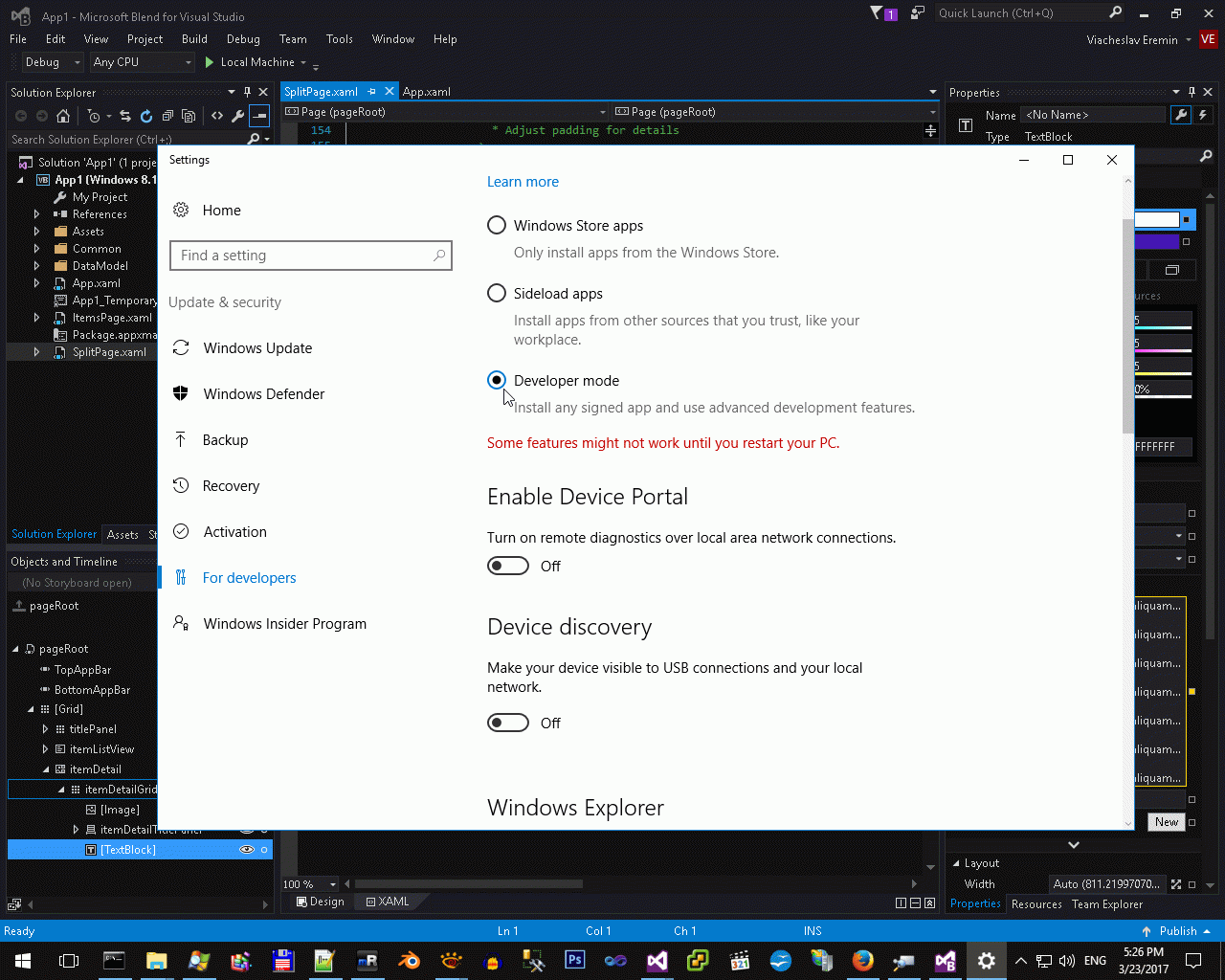Open the Recovery settings page

tap(232, 486)
